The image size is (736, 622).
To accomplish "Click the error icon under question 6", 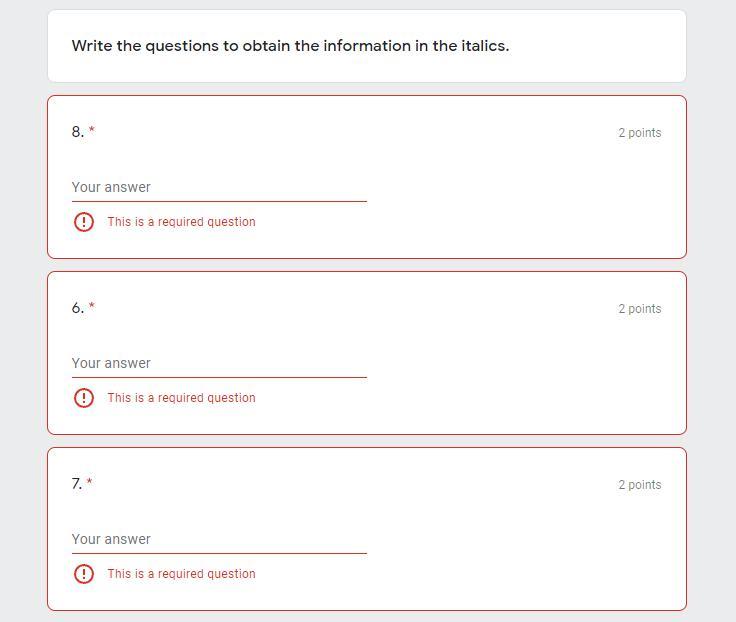I will tap(84, 398).
